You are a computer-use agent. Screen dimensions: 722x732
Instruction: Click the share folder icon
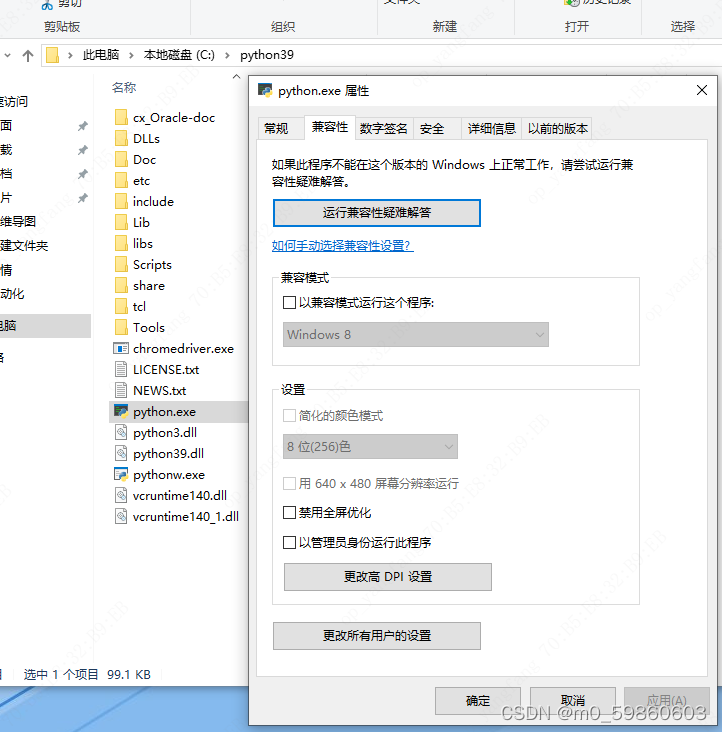tap(121, 286)
